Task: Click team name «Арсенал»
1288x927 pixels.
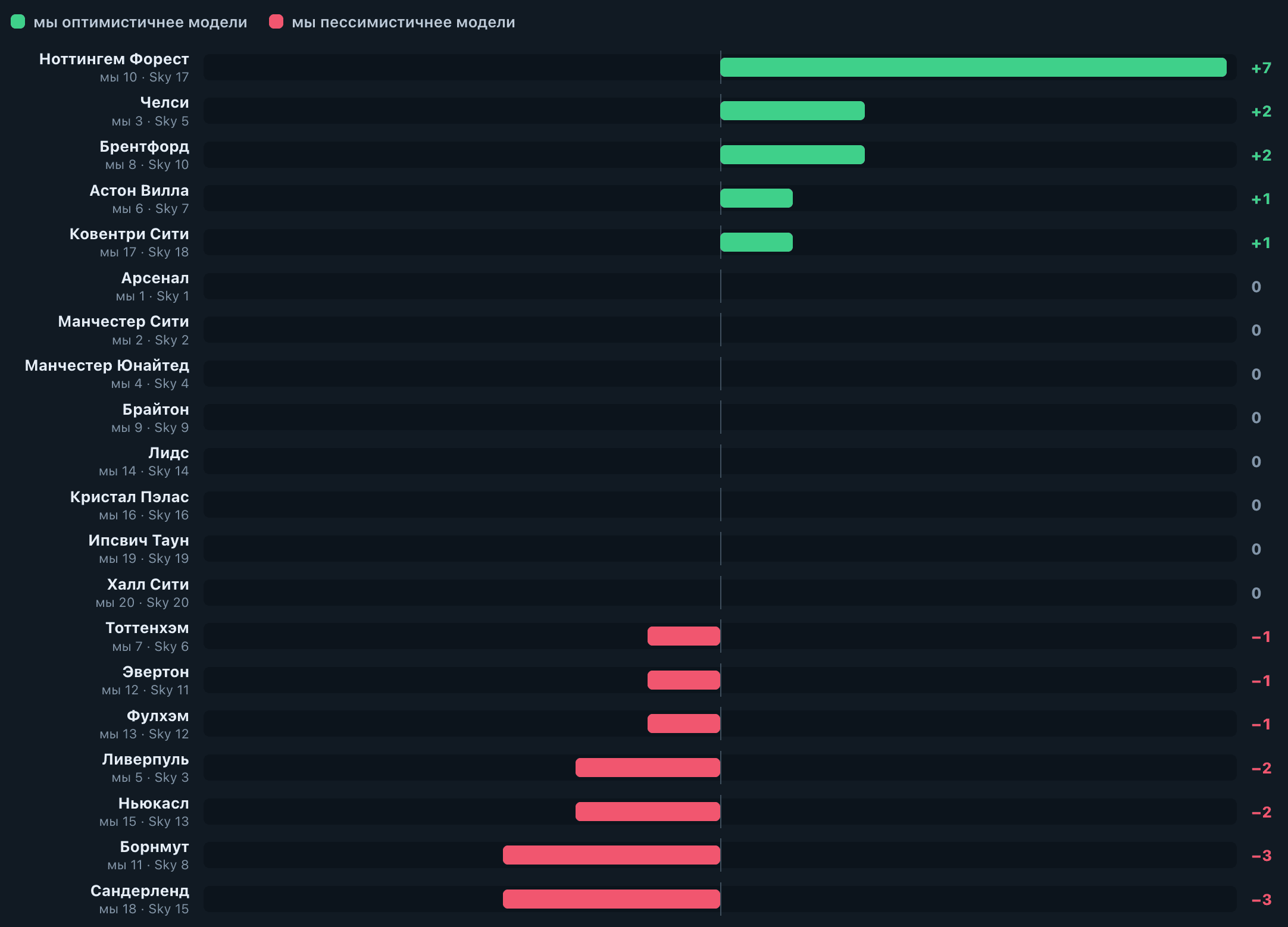Action: [155, 278]
